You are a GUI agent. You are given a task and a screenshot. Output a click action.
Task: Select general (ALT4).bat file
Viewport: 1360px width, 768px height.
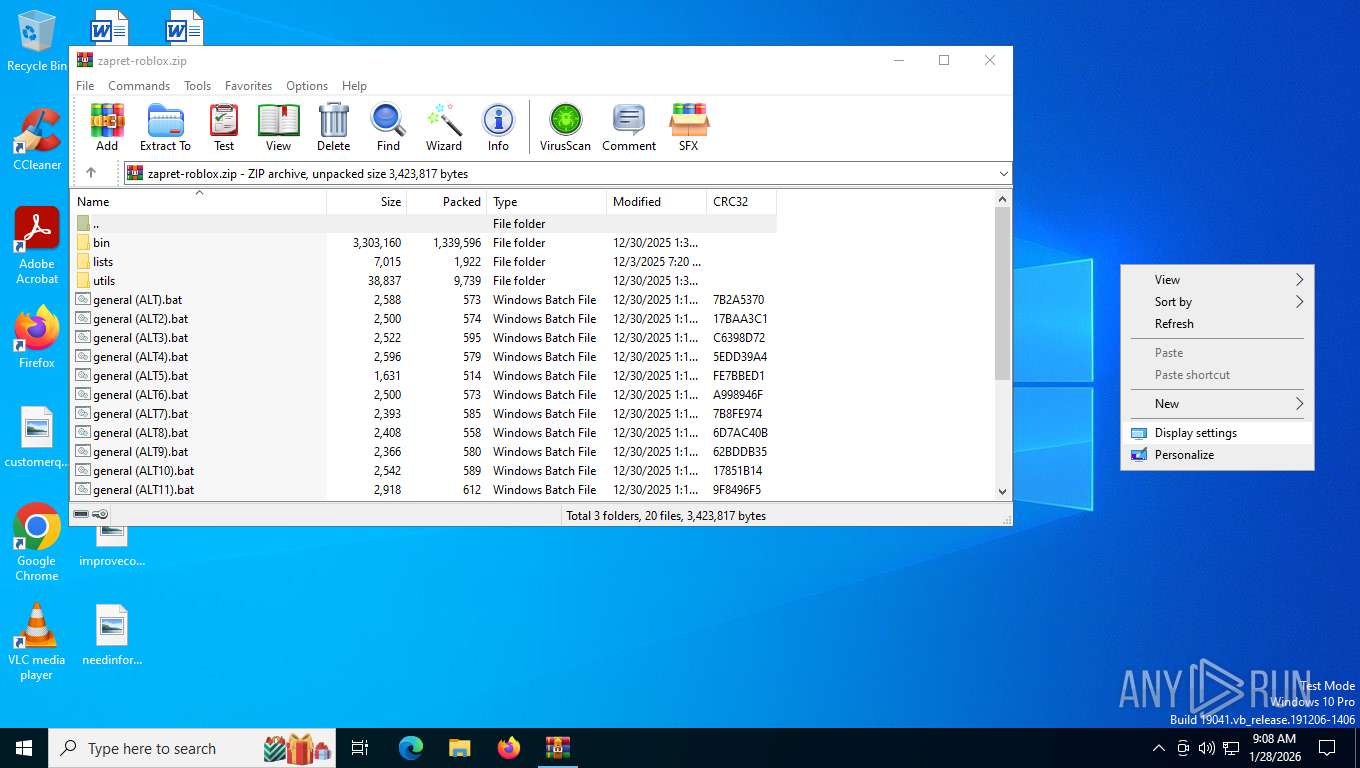[423, 357]
